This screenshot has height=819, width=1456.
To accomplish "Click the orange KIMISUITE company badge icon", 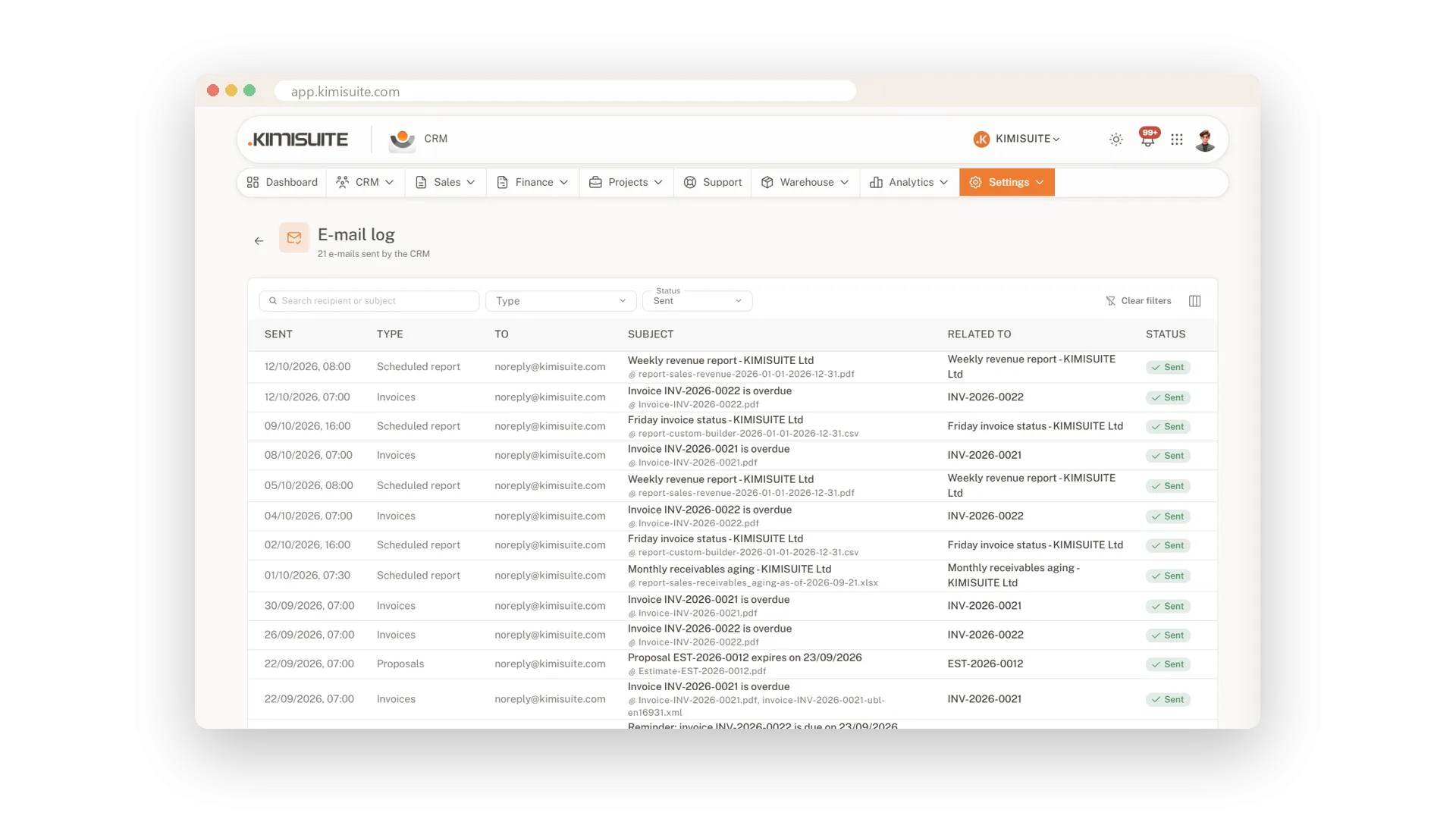I will pyautogui.click(x=981, y=139).
